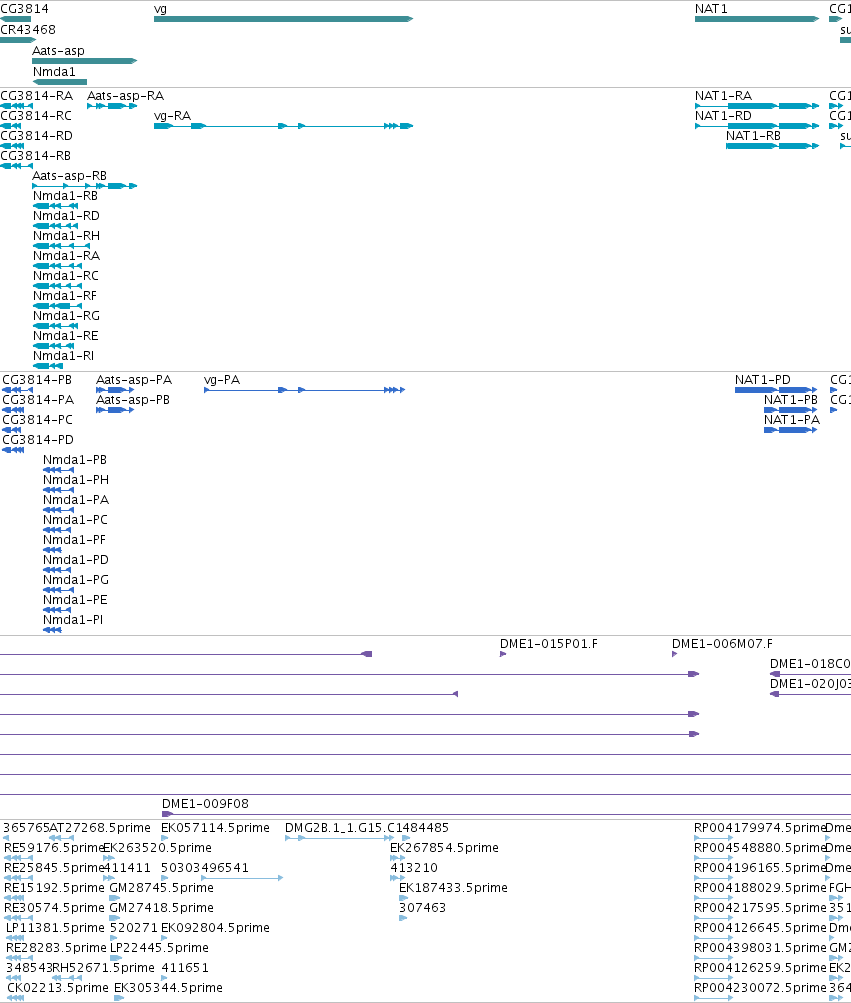Image resolution: width=851 pixels, height=1003 pixels.
Task: Select the RP004548880.5prime EST label
Action: tap(760, 848)
